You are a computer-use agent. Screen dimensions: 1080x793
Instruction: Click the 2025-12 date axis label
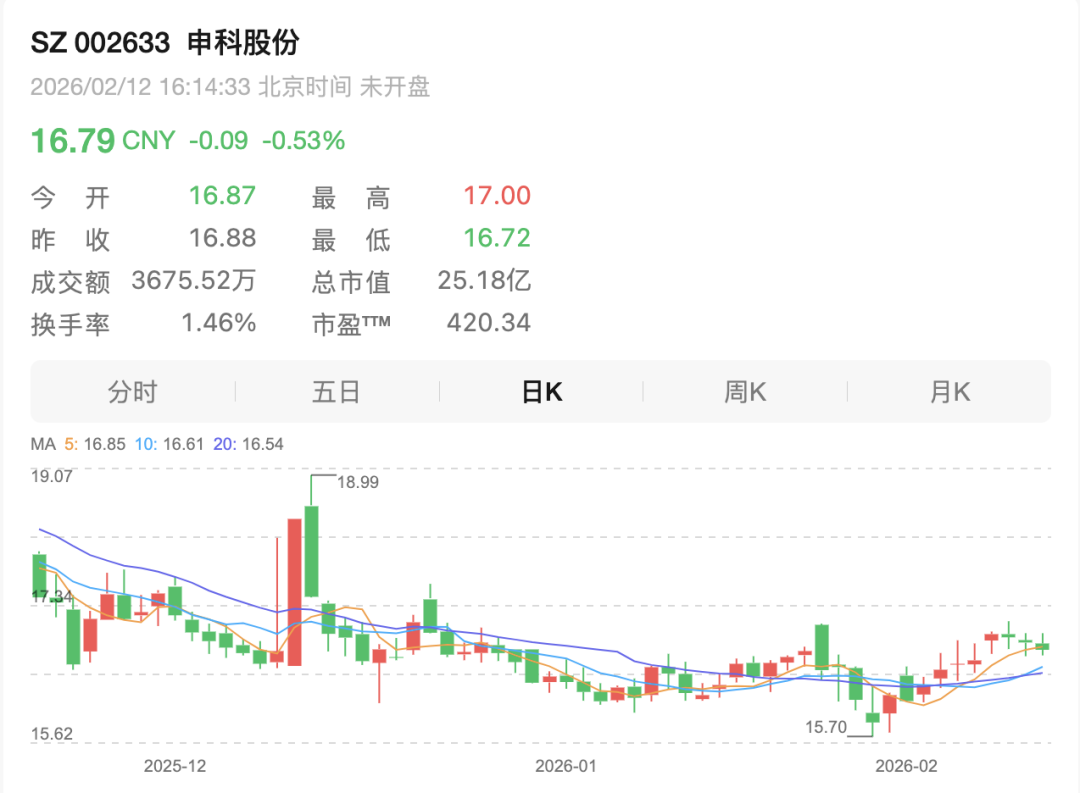[x=175, y=766]
